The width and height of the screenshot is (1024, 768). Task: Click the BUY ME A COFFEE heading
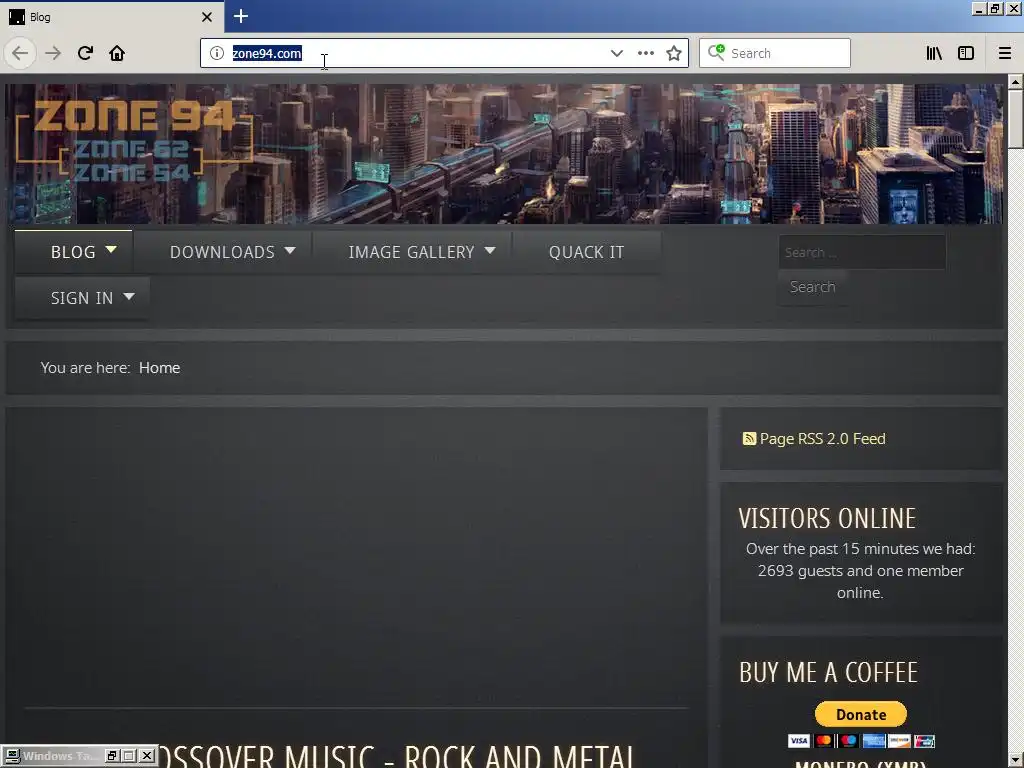[828, 673]
